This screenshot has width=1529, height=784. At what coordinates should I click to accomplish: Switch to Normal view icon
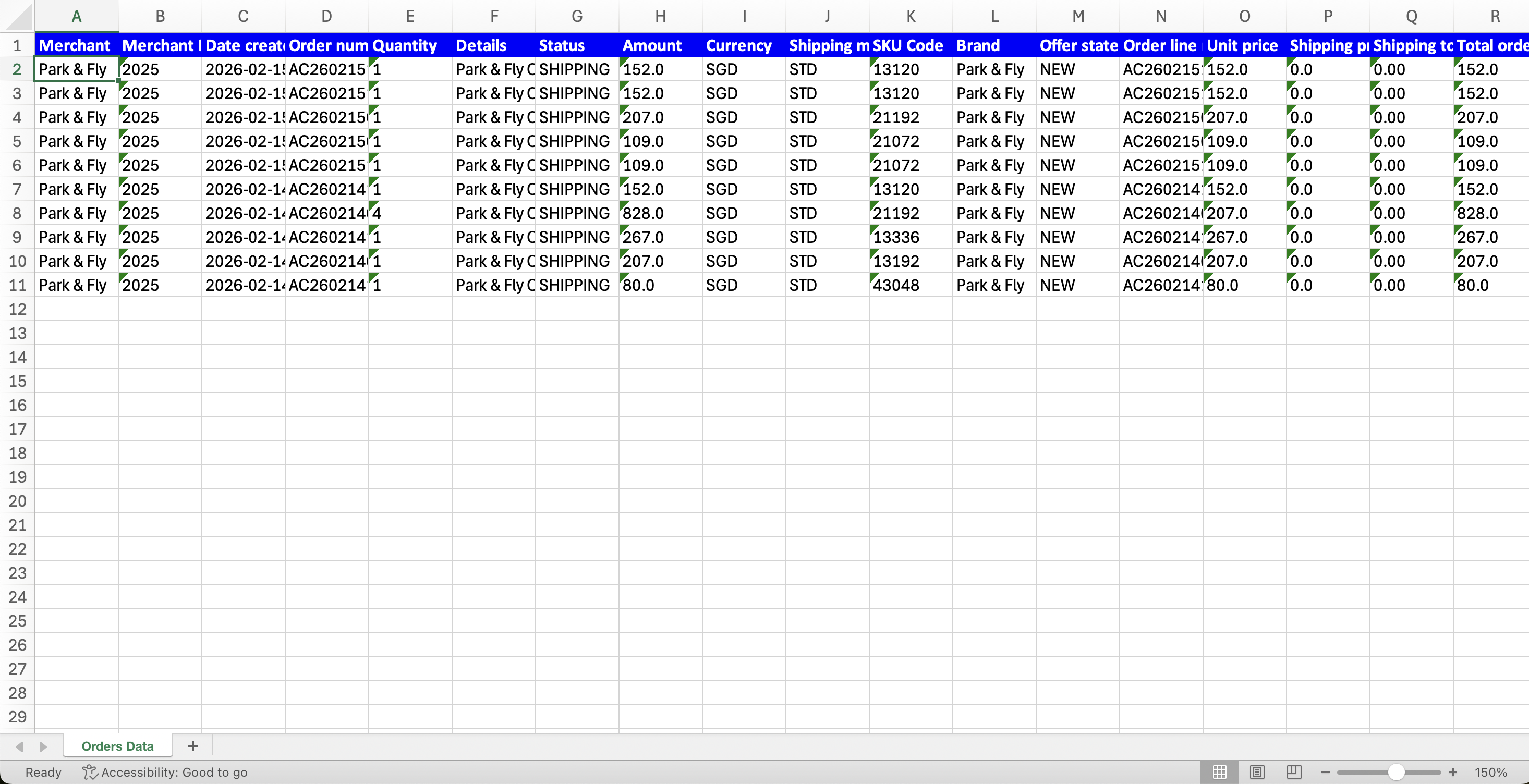(1219, 772)
